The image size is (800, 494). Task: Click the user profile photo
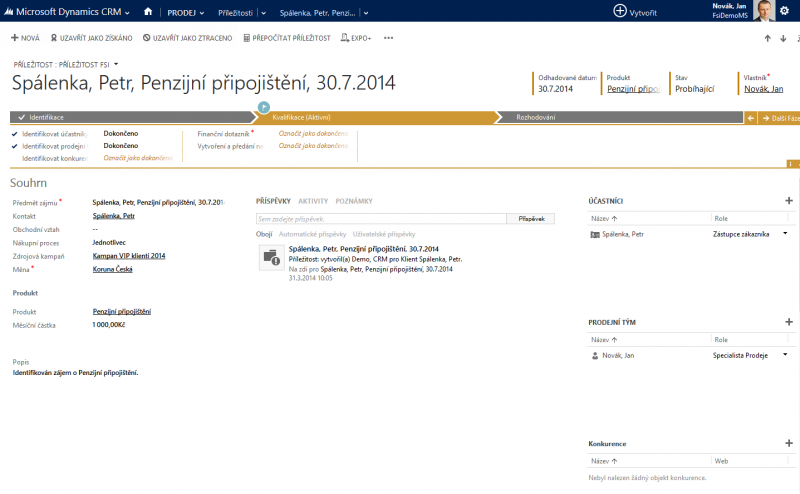(x=764, y=11)
